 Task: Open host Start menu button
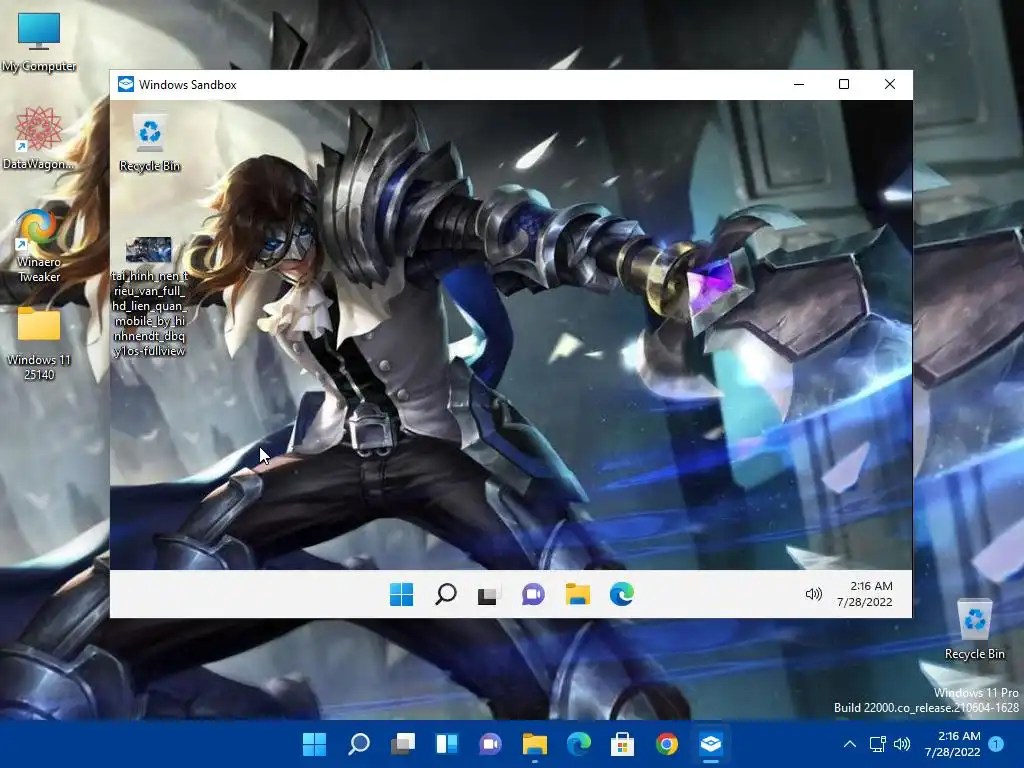click(x=314, y=744)
